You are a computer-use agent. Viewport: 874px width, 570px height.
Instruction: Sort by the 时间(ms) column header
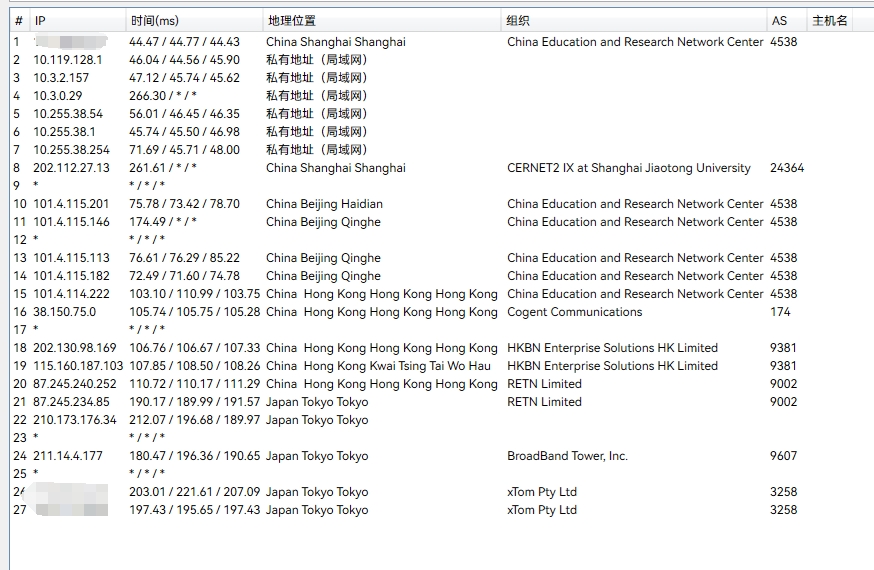tap(154, 20)
